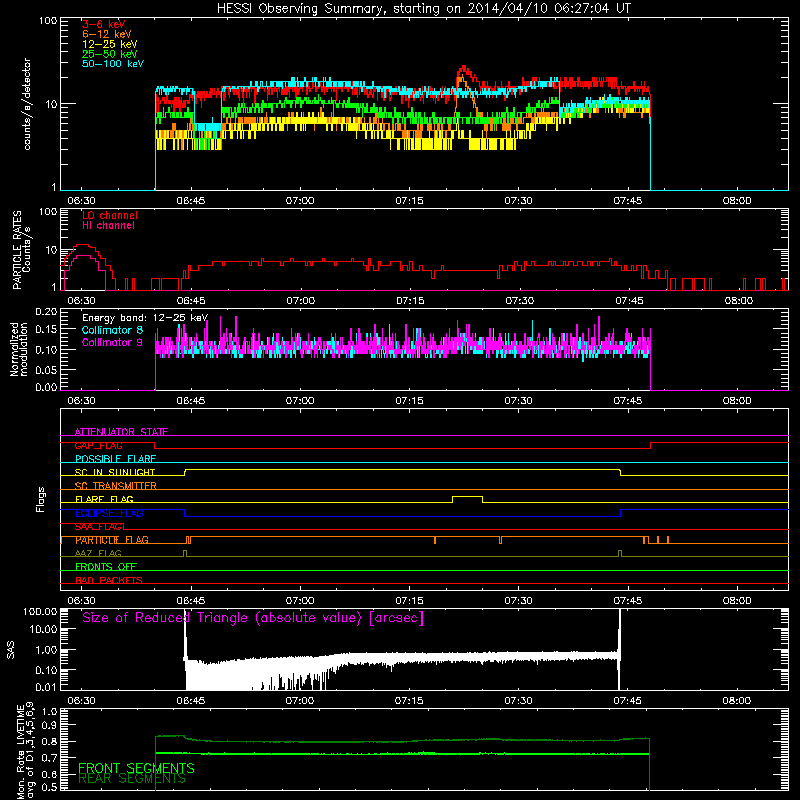Viewport: 800px width, 800px height.
Task: Click the 0.20 tick on the modulation axis
Action: coord(46,312)
